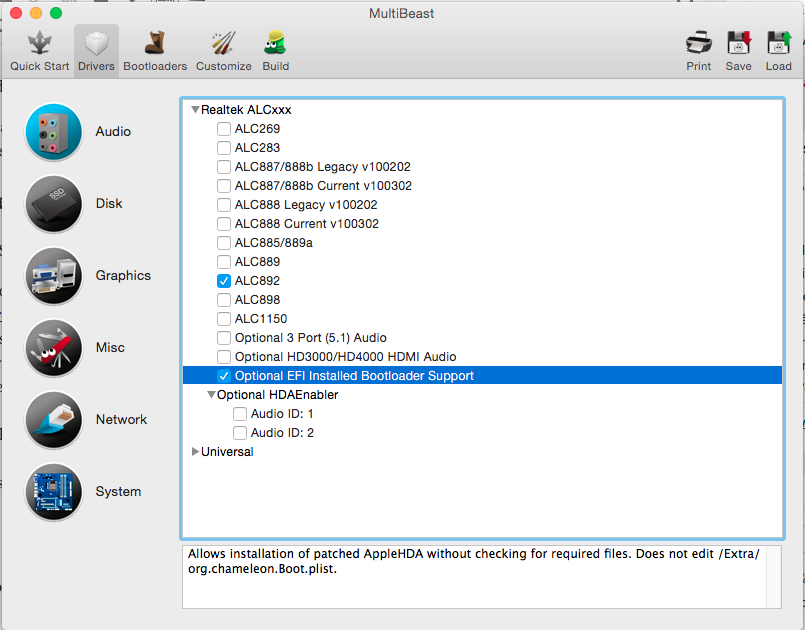Screen dimensions: 805x630
Task: Enable Optional HD3000/HD4000 HDMI Audio checkbox
Action: [x=224, y=357]
